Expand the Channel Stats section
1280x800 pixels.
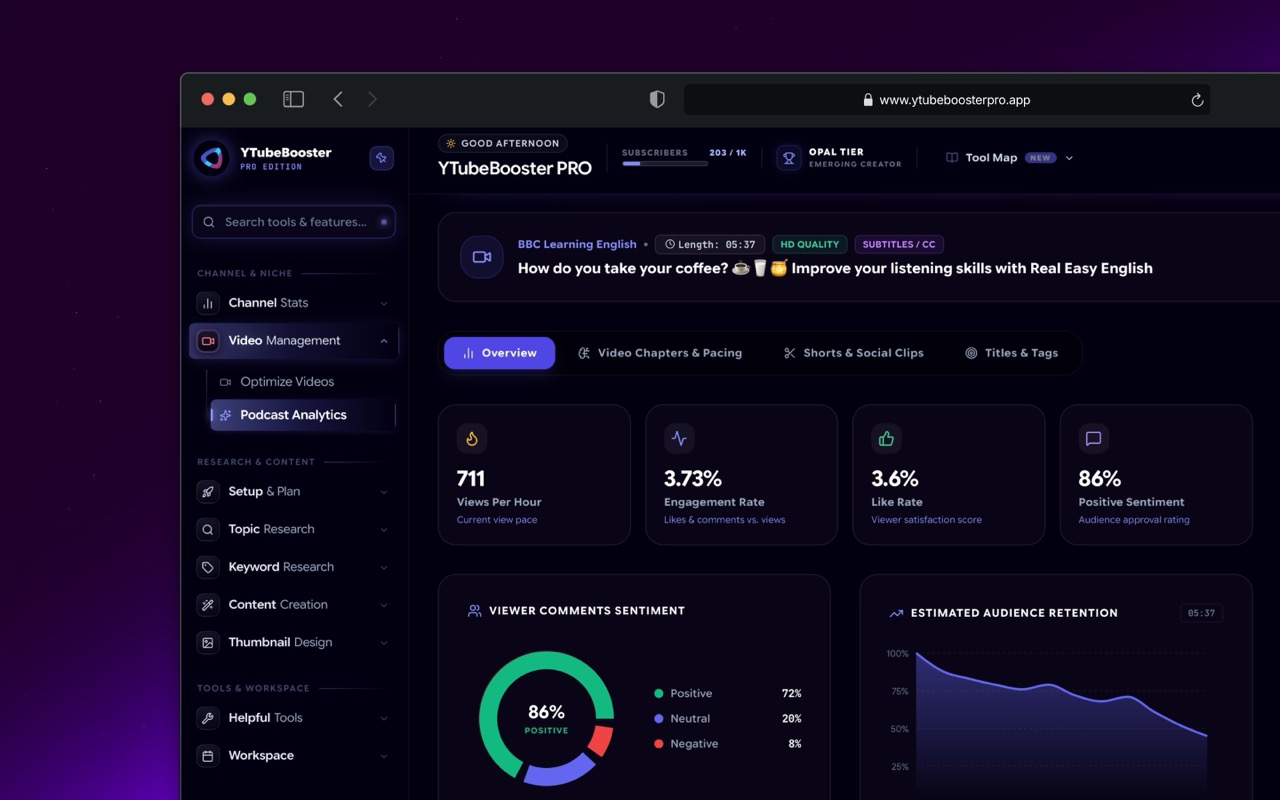pos(384,303)
